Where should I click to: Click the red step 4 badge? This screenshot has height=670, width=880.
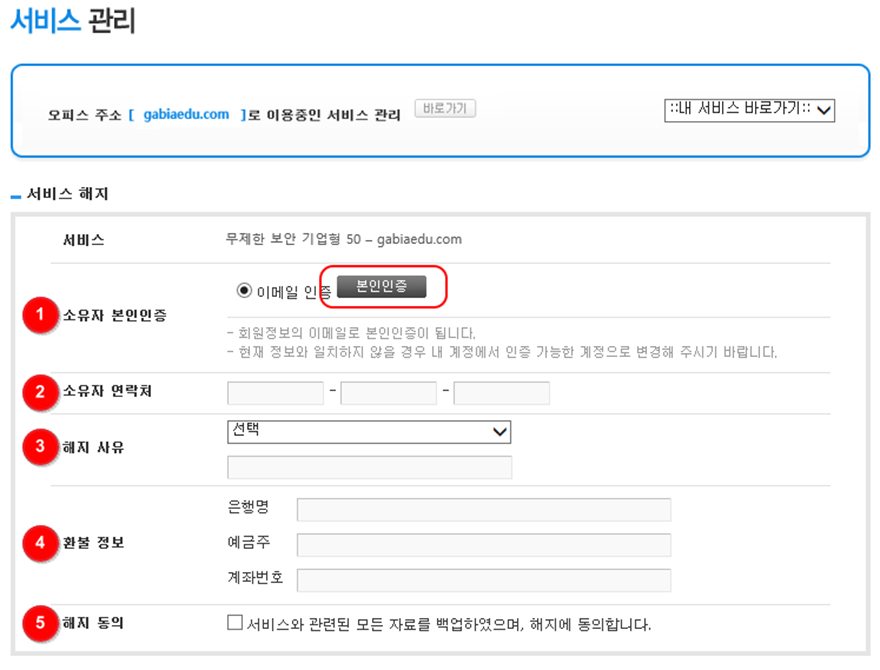pyautogui.click(x=40, y=543)
